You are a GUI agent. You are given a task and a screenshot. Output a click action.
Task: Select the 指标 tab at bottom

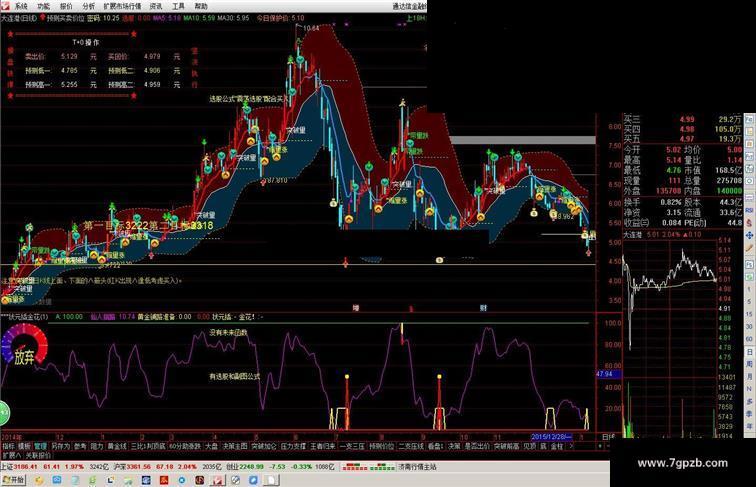(x=9, y=446)
